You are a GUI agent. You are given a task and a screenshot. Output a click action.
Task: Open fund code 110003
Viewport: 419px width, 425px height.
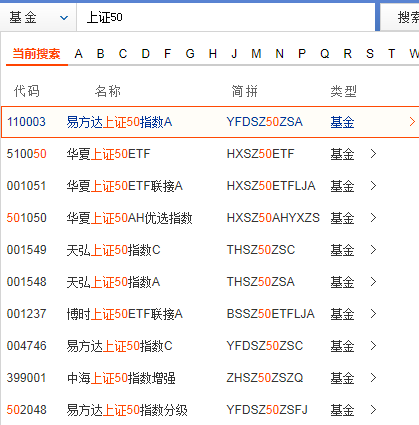click(x=26, y=122)
